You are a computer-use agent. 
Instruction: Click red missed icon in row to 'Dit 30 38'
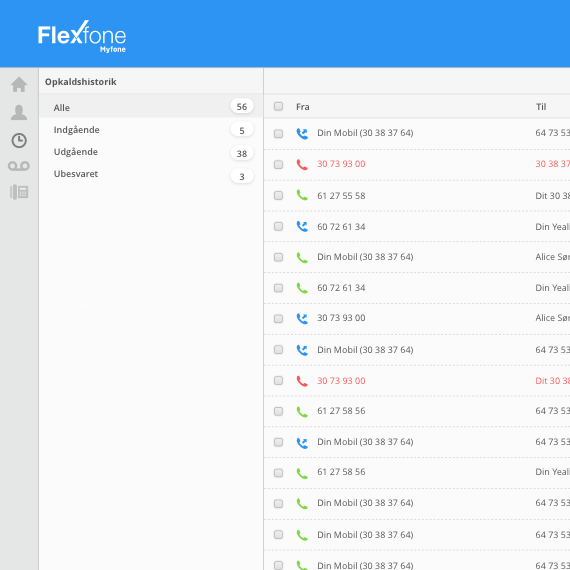pos(302,381)
